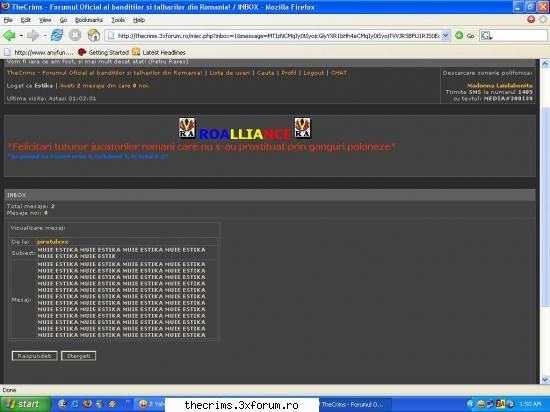
Task: Open the Bookmarks menu
Action: tap(89, 20)
